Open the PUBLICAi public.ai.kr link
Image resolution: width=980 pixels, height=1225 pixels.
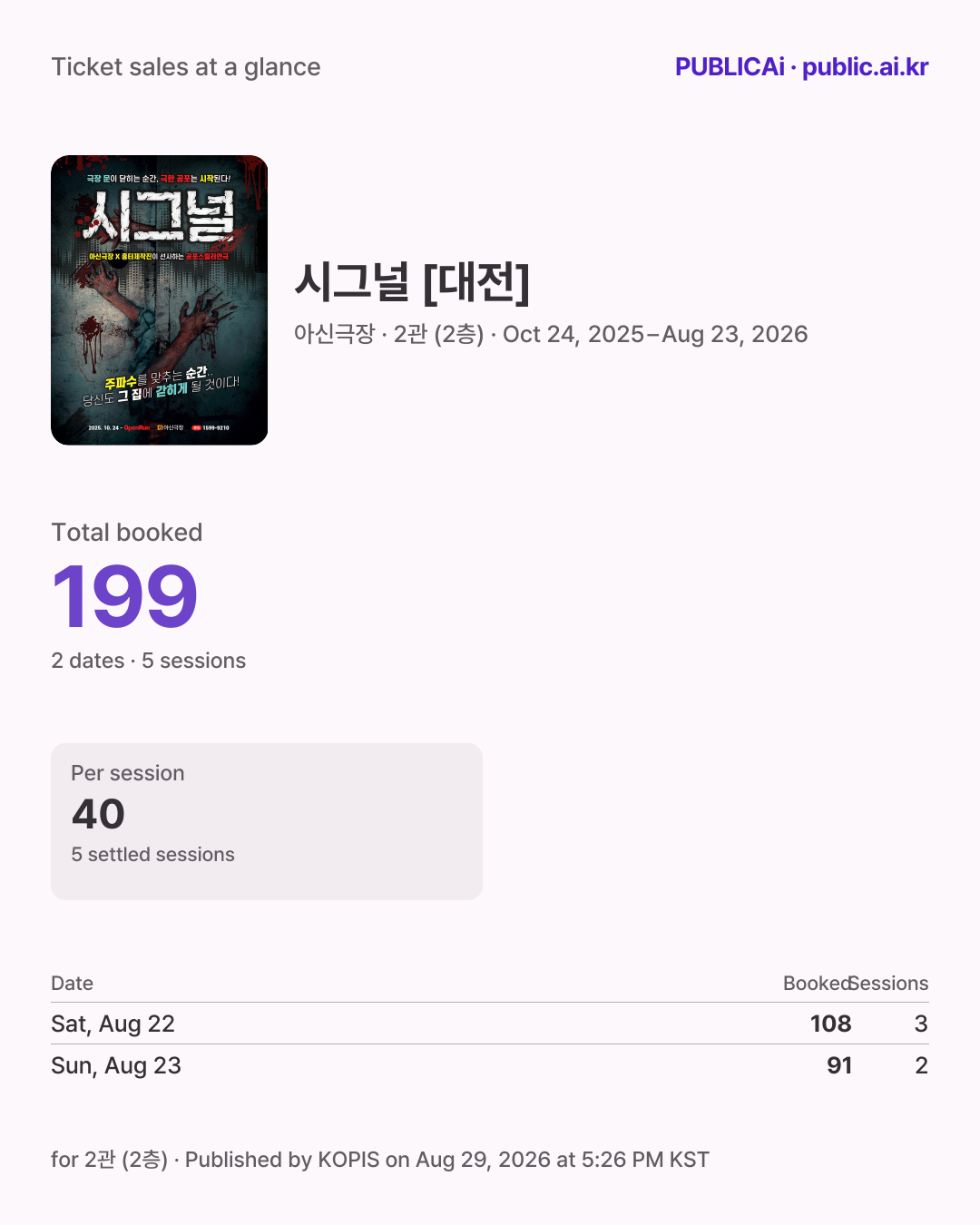coord(801,67)
